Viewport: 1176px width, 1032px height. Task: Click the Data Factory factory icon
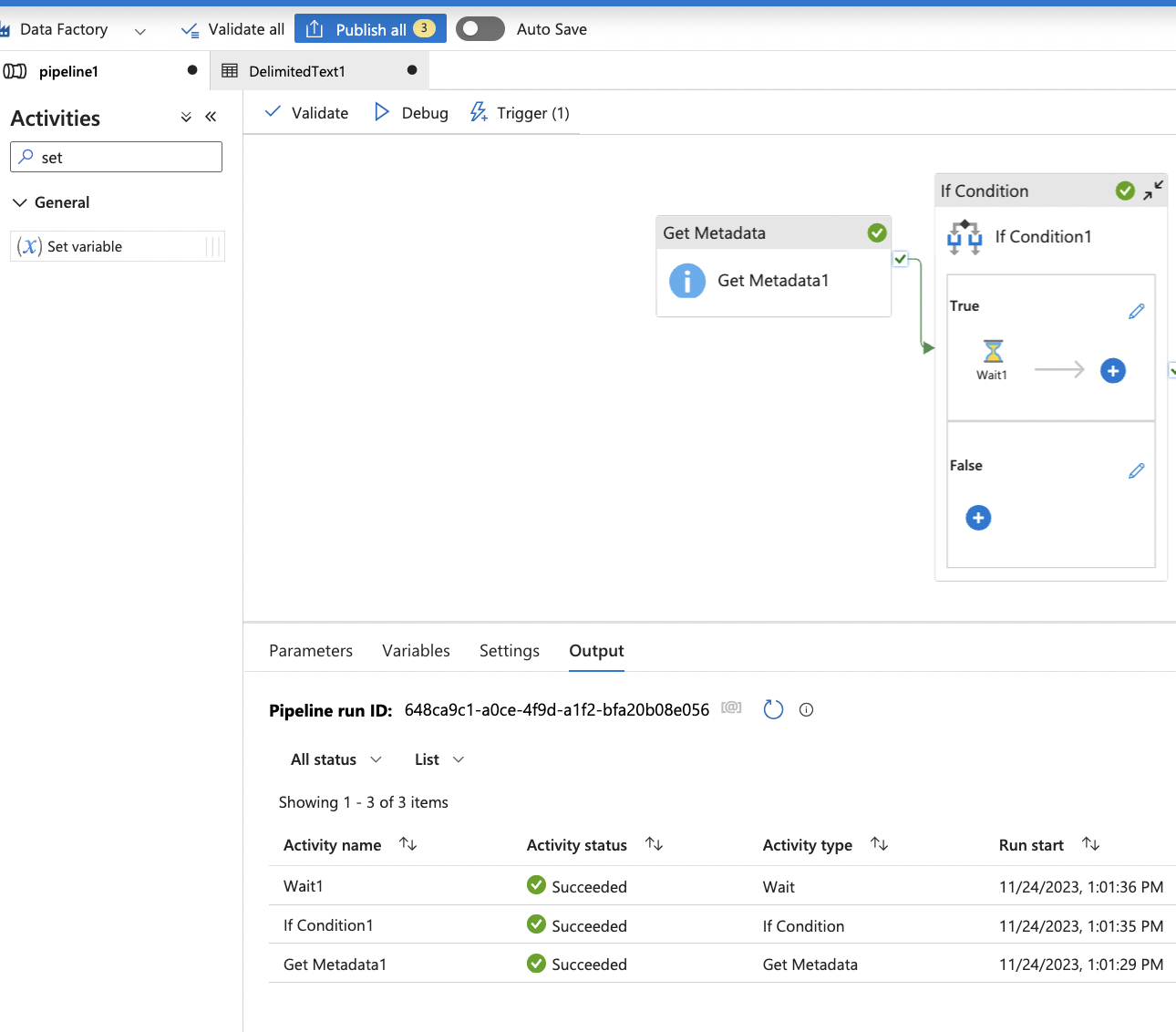[x=4, y=30]
